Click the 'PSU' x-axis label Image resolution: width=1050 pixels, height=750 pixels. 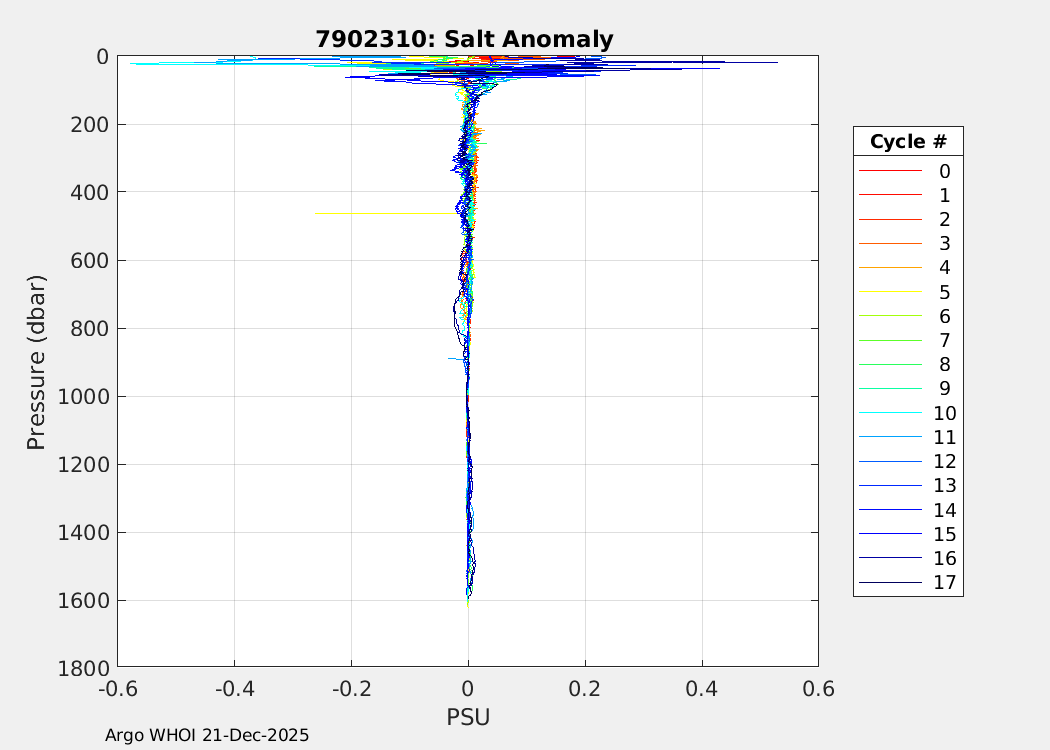pos(467,717)
